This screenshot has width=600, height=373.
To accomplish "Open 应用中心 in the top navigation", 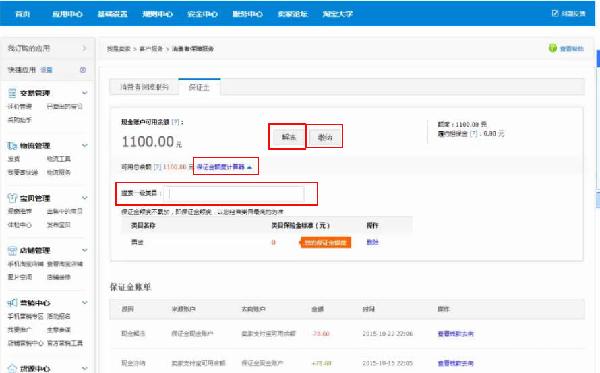I will point(67,14).
